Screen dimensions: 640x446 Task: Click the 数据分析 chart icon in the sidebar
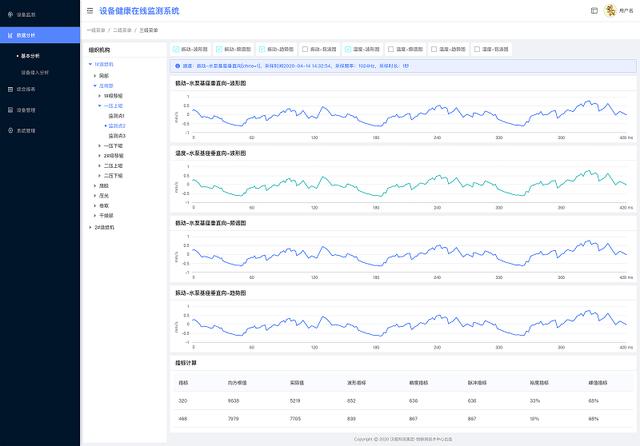10,36
